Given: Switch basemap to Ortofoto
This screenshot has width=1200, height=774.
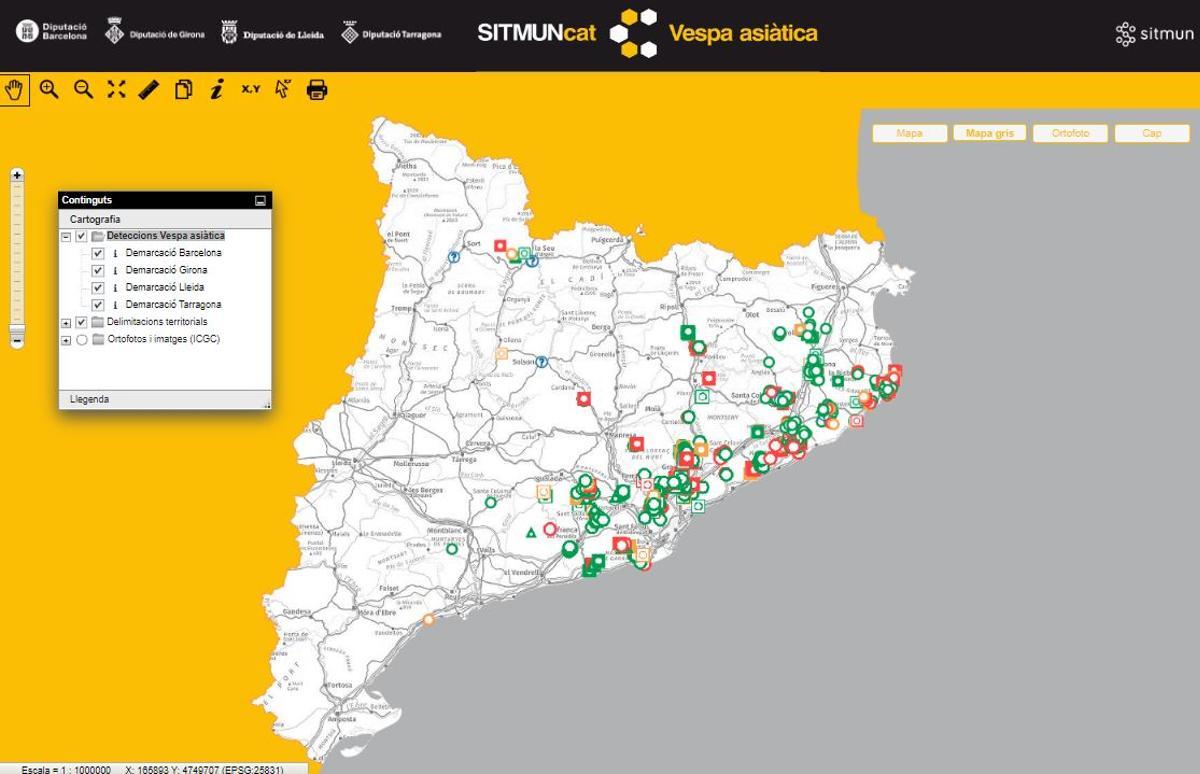Looking at the screenshot, I should pyautogui.click(x=1070, y=132).
